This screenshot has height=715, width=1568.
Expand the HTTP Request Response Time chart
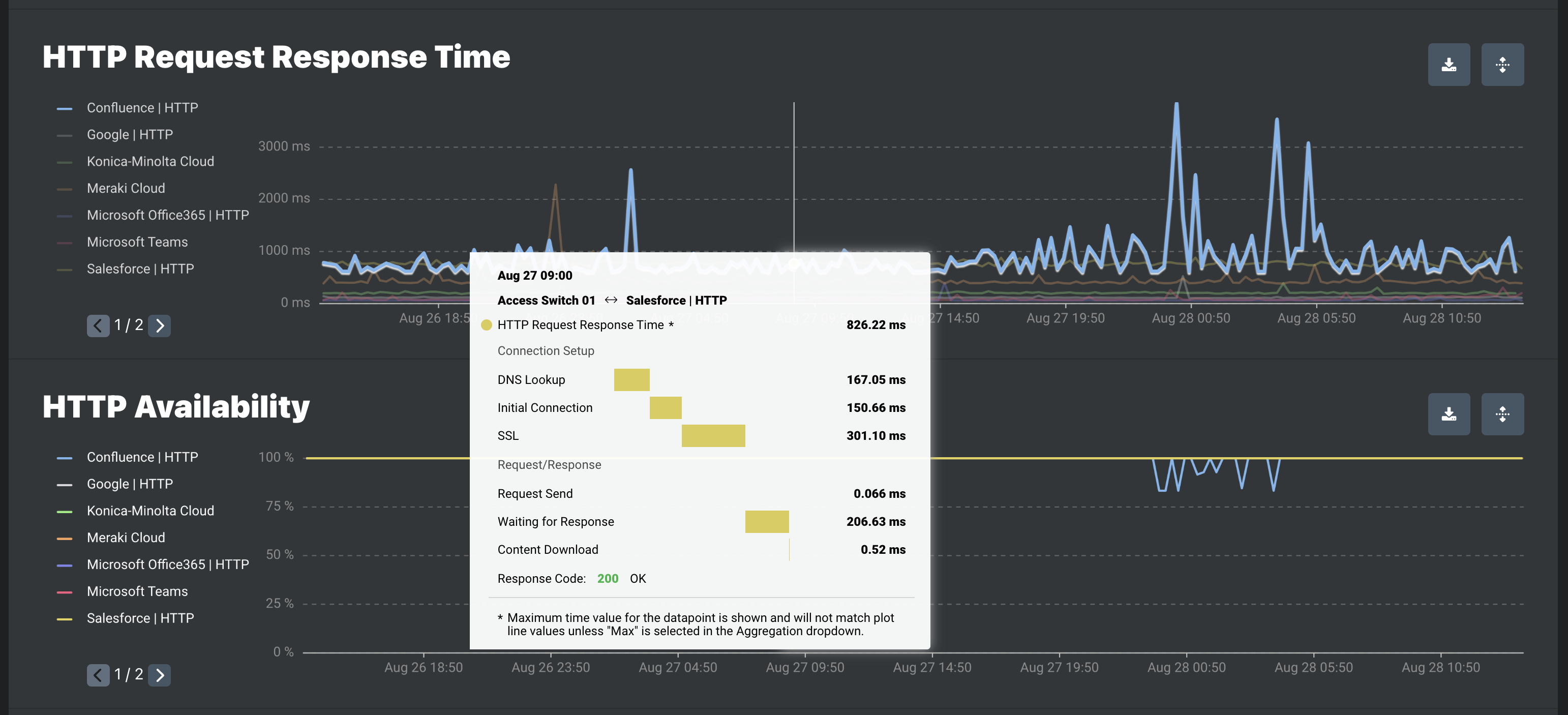coord(1502,65)
